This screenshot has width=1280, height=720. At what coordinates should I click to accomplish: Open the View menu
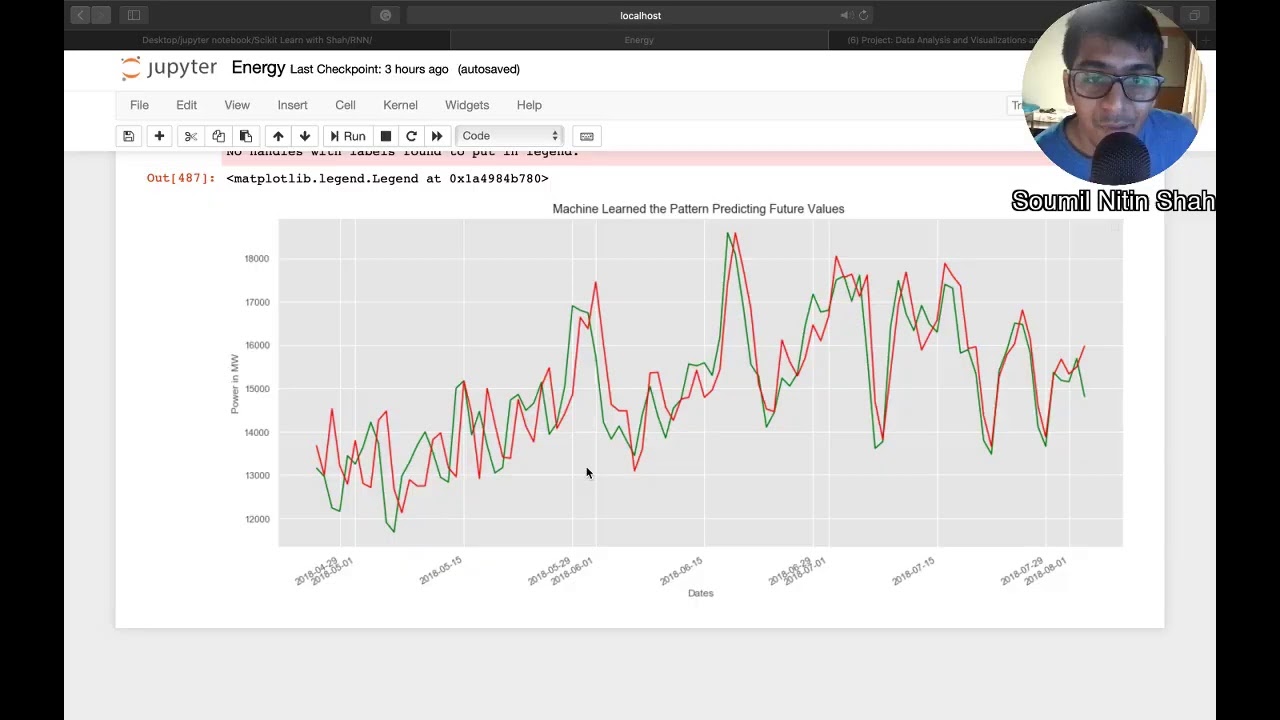[237, 105]
